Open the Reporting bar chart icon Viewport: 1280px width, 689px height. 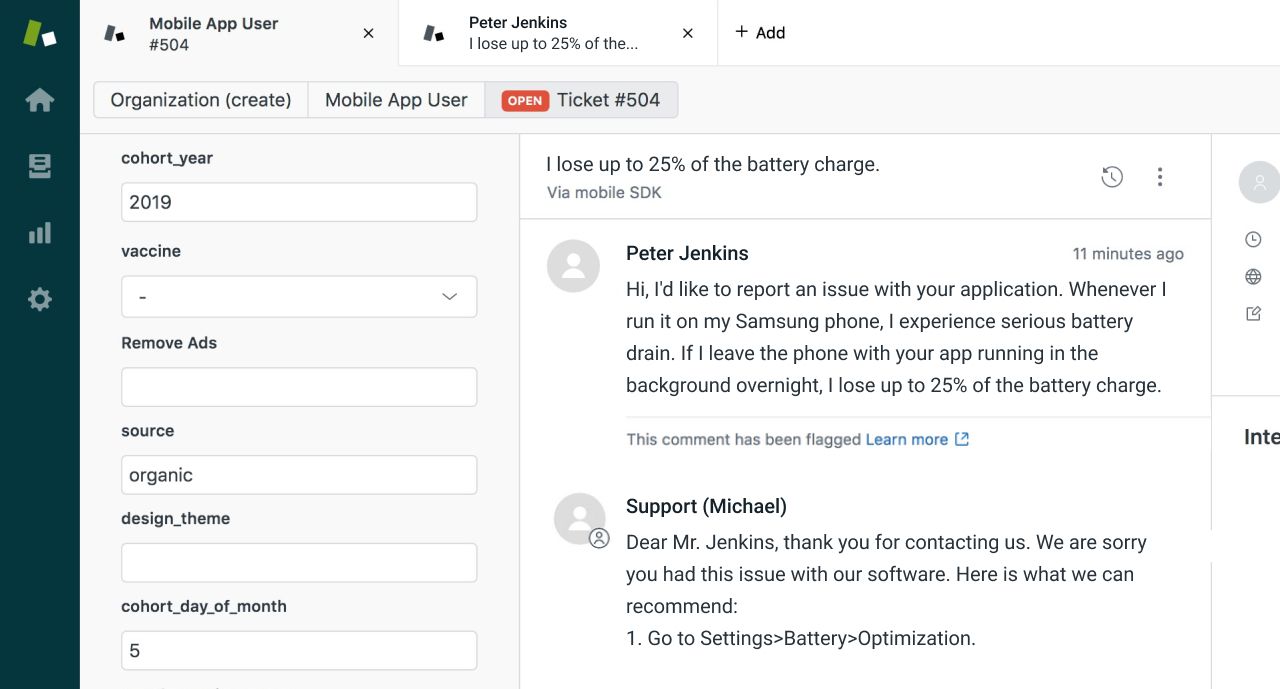pos(40,233)
